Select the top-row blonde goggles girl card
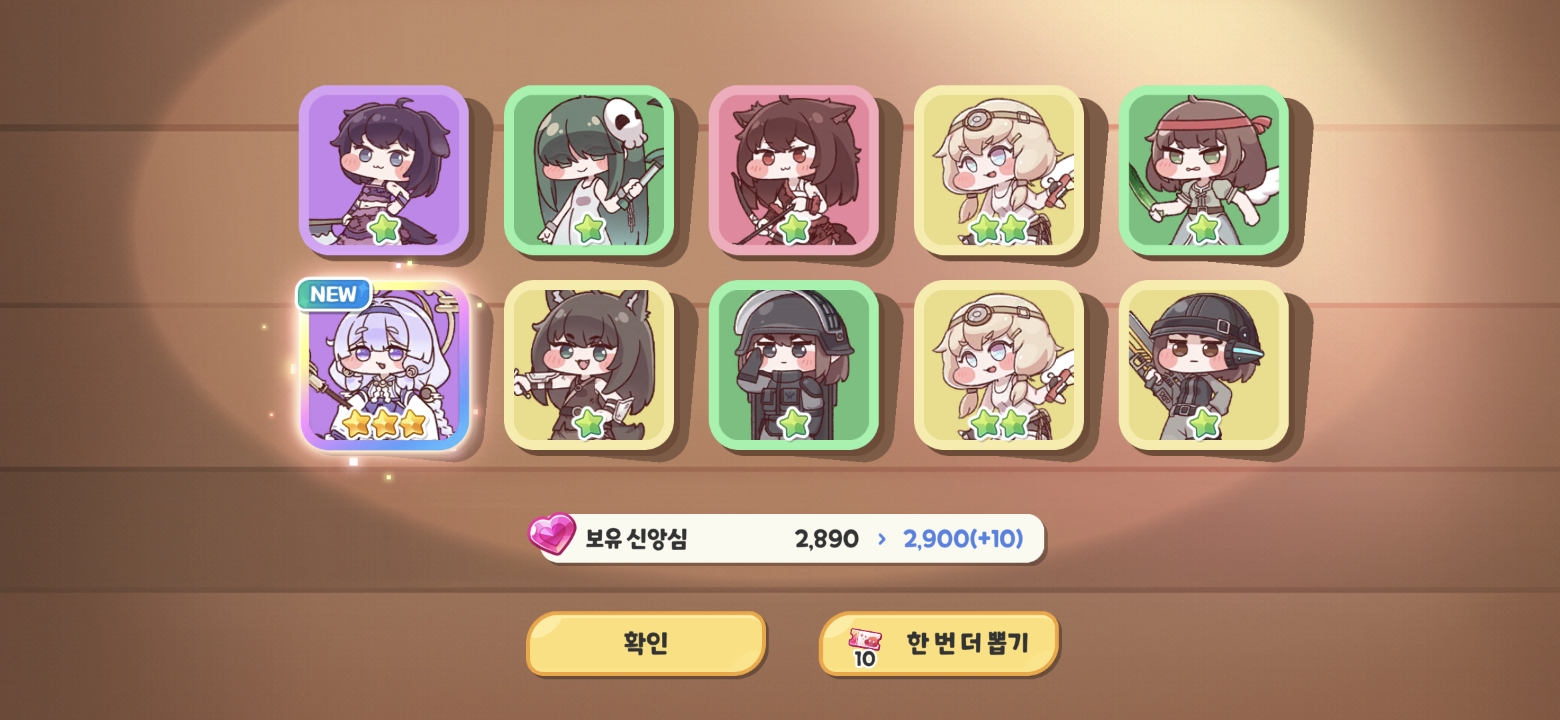This screenshot has height=720, width=1560. 999,169
